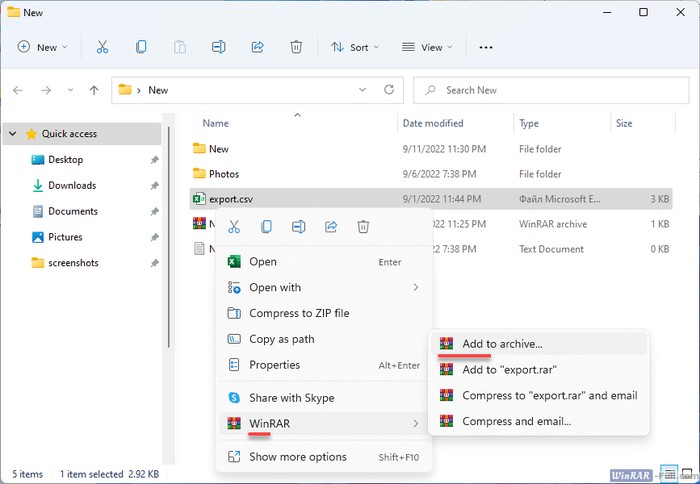Click the Rename icon in the context menu
Screen dimensions: 700x484
(298, 227)
